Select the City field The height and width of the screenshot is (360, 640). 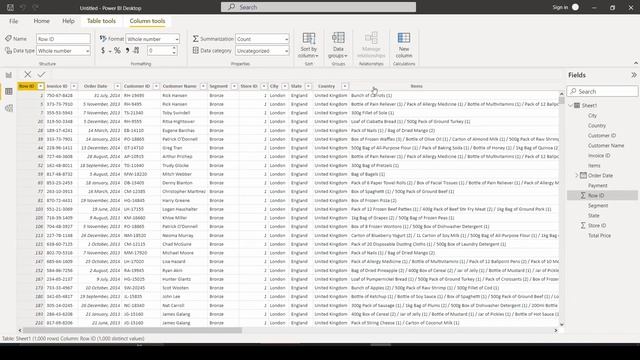[x=592, y=116]
